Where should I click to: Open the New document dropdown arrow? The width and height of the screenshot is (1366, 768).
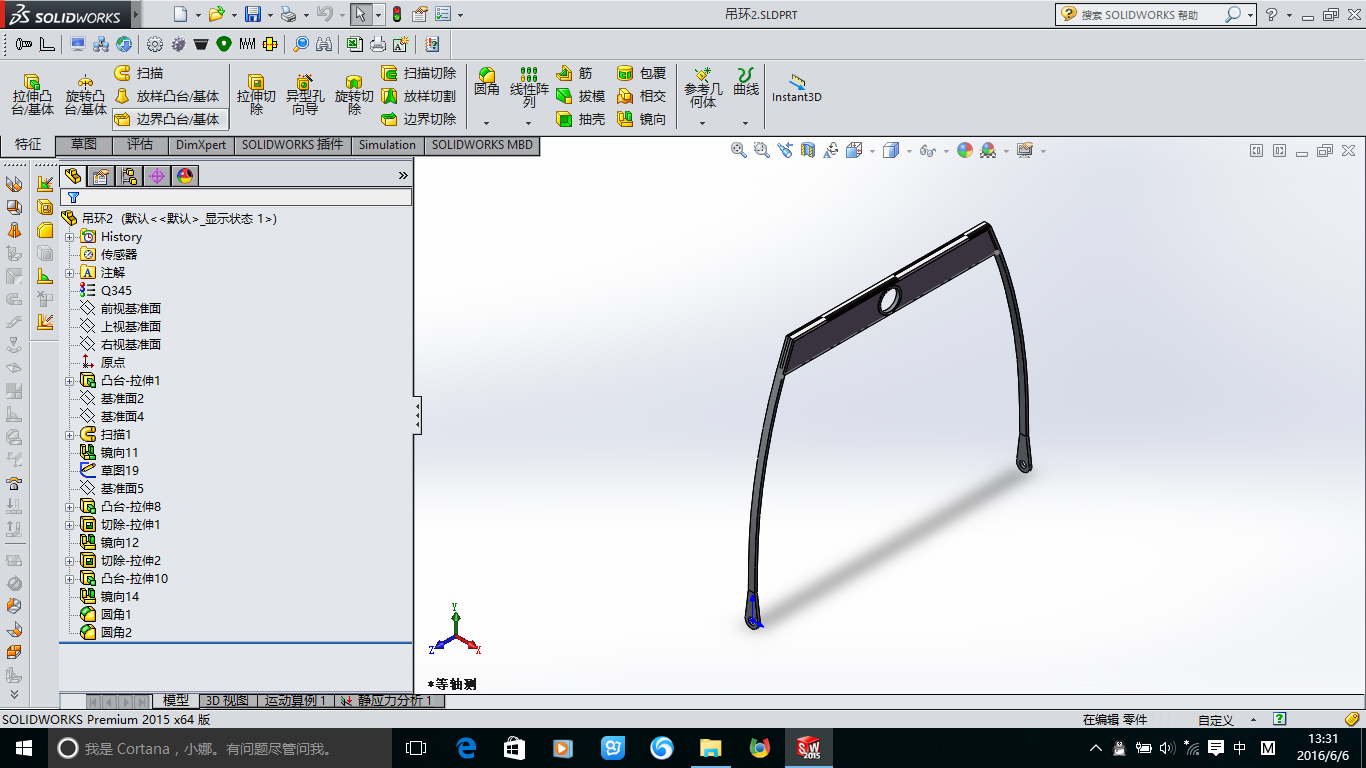point(198,15)
